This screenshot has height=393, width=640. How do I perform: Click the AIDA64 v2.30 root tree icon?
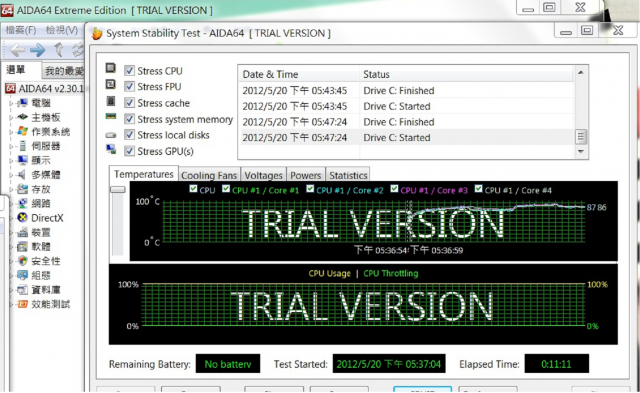tap(11, 88)
